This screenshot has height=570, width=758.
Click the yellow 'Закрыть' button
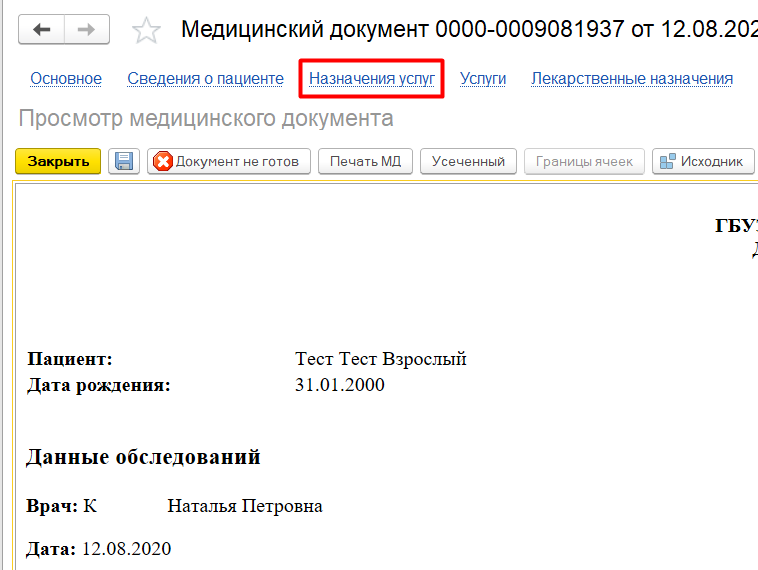tap(58, 161)
